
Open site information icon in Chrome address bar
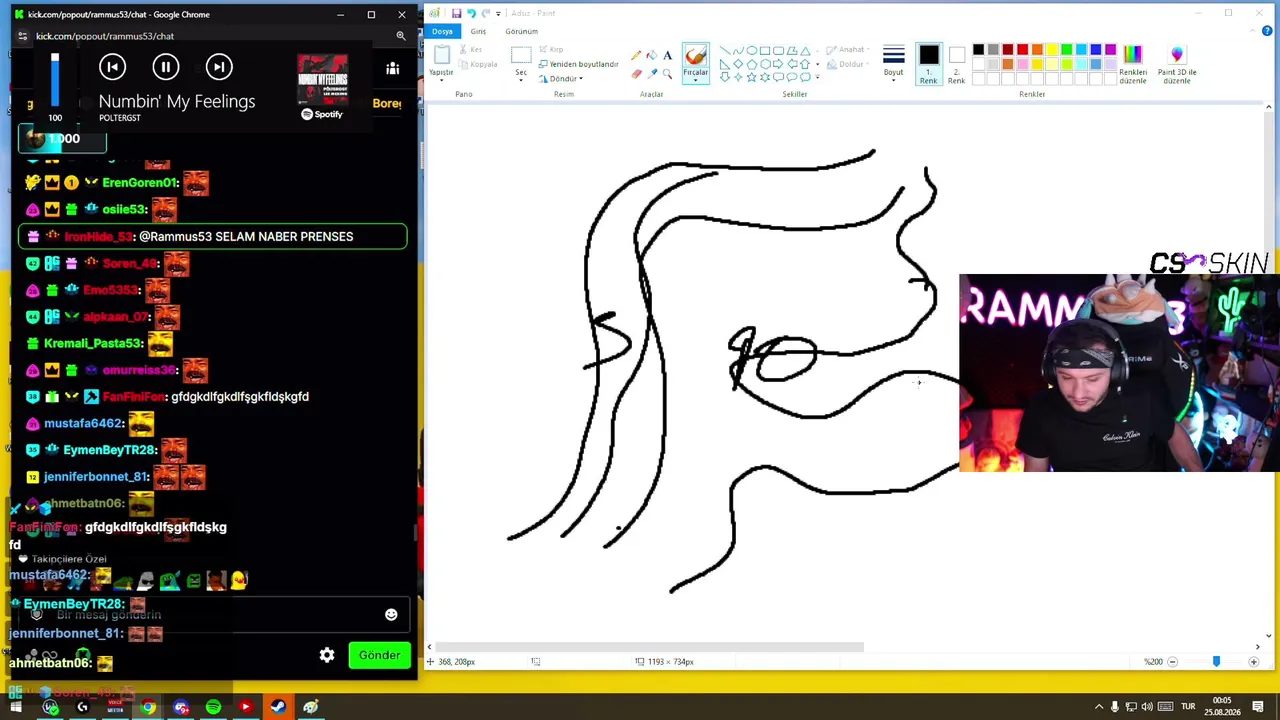[x=22, y=36]
